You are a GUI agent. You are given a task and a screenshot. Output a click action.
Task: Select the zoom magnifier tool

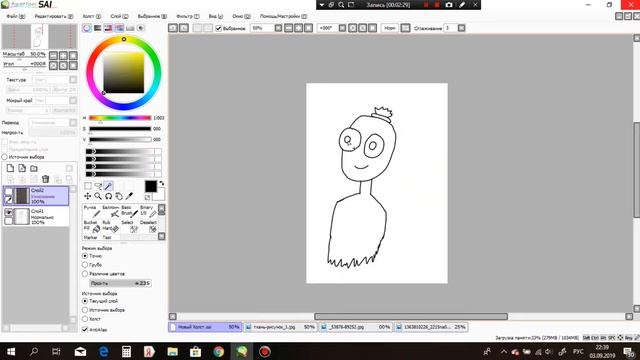tap(98, 196)
